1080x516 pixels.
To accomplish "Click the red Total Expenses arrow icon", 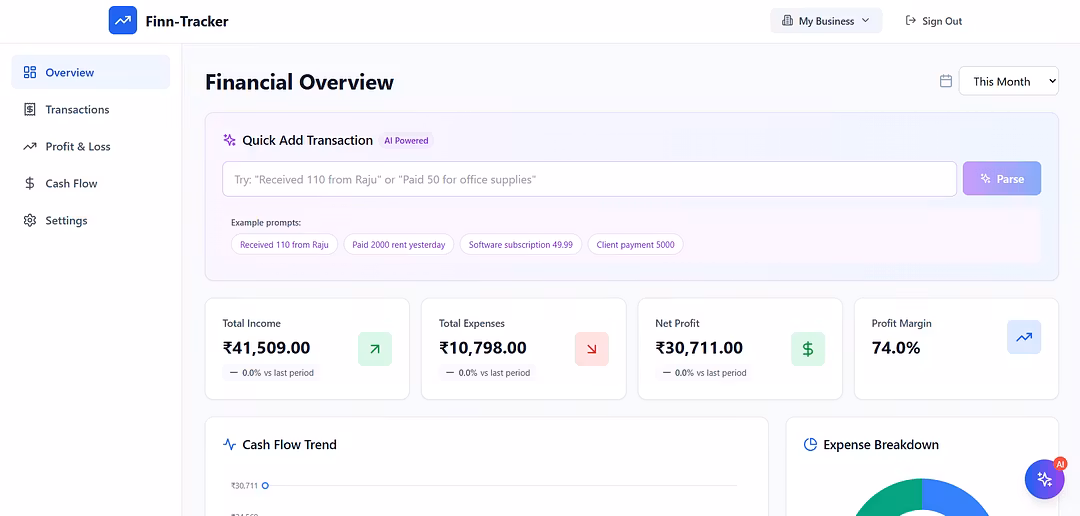I will (591, 349).
